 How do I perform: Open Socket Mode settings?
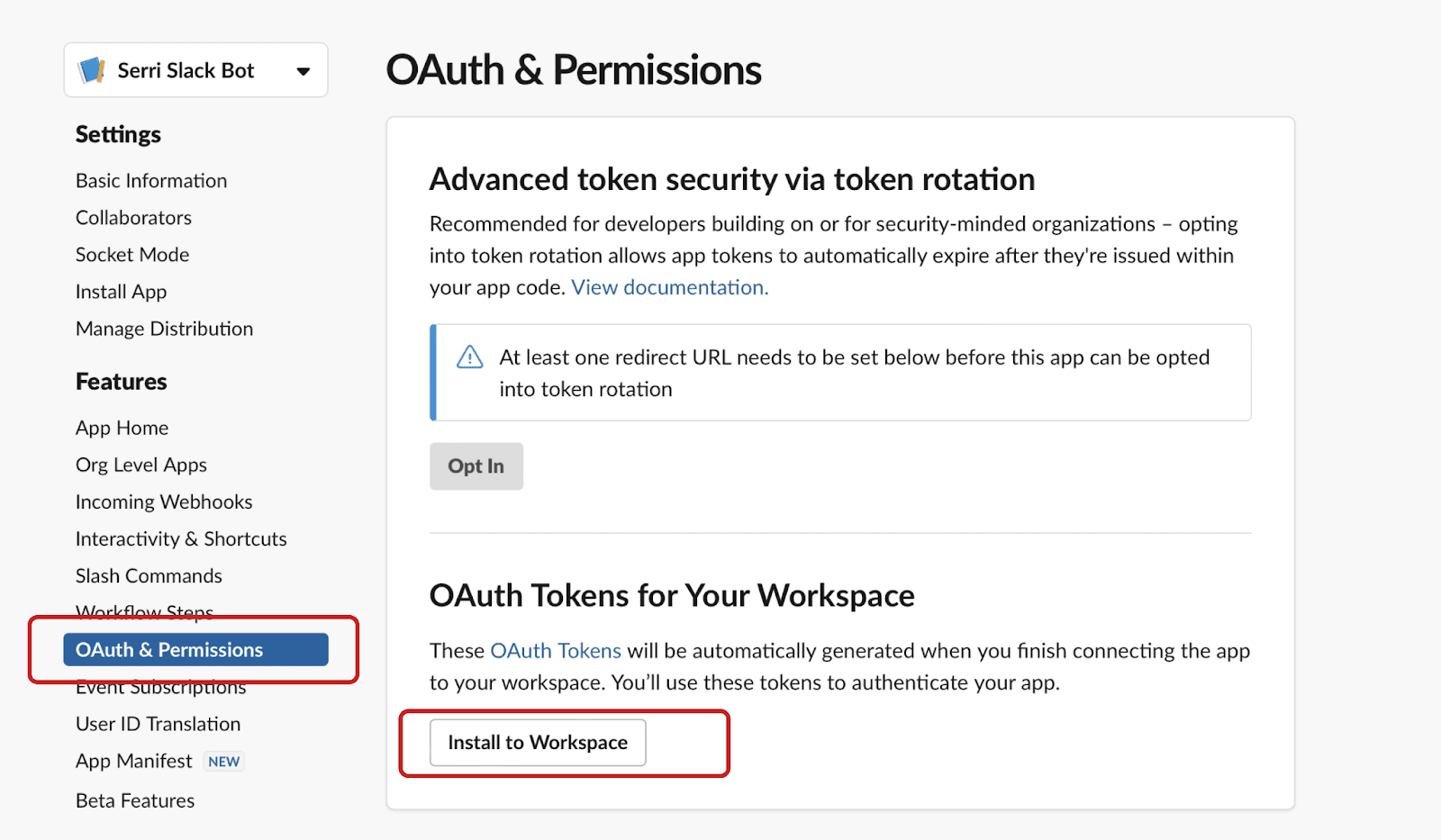tap(132, 255)
